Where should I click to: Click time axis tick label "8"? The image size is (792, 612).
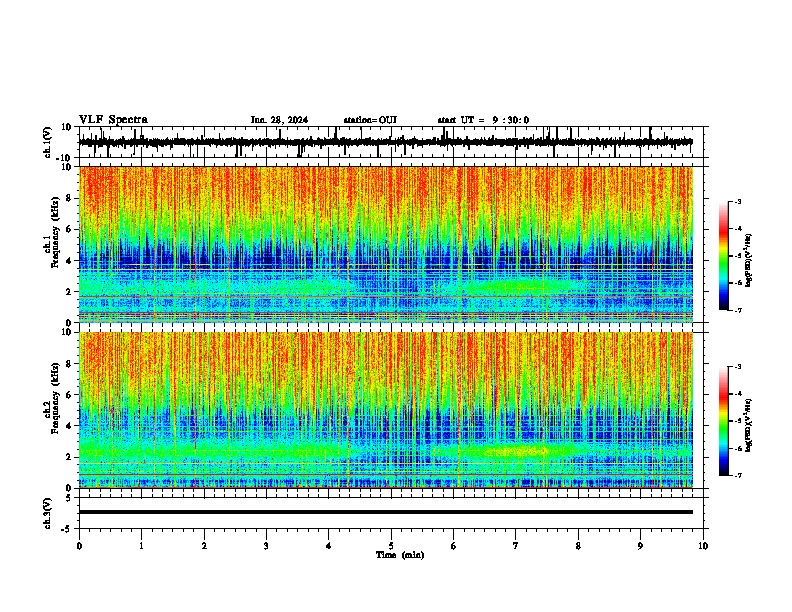tap(578, 546)
